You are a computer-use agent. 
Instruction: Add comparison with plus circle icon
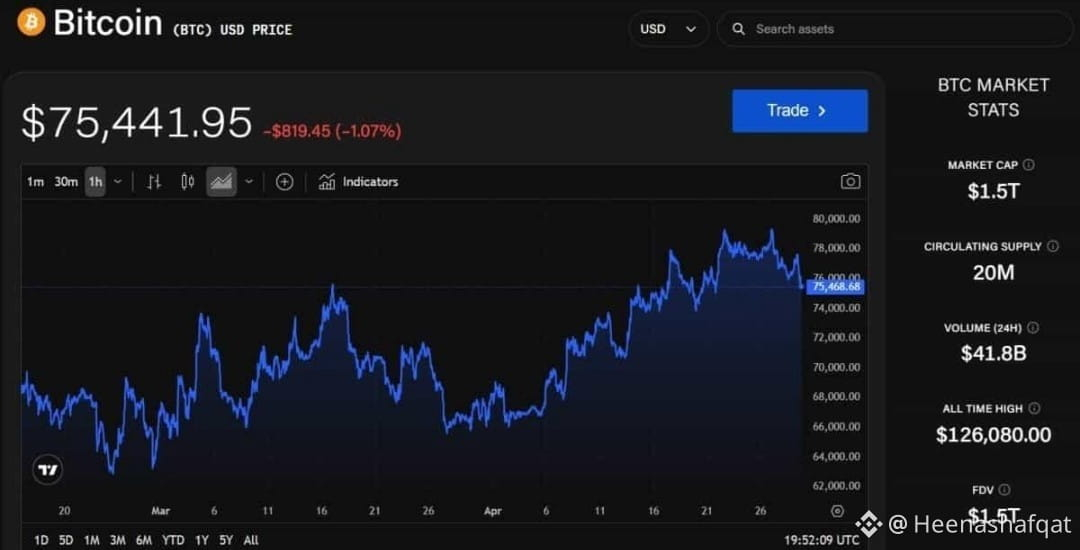(284, 182)
